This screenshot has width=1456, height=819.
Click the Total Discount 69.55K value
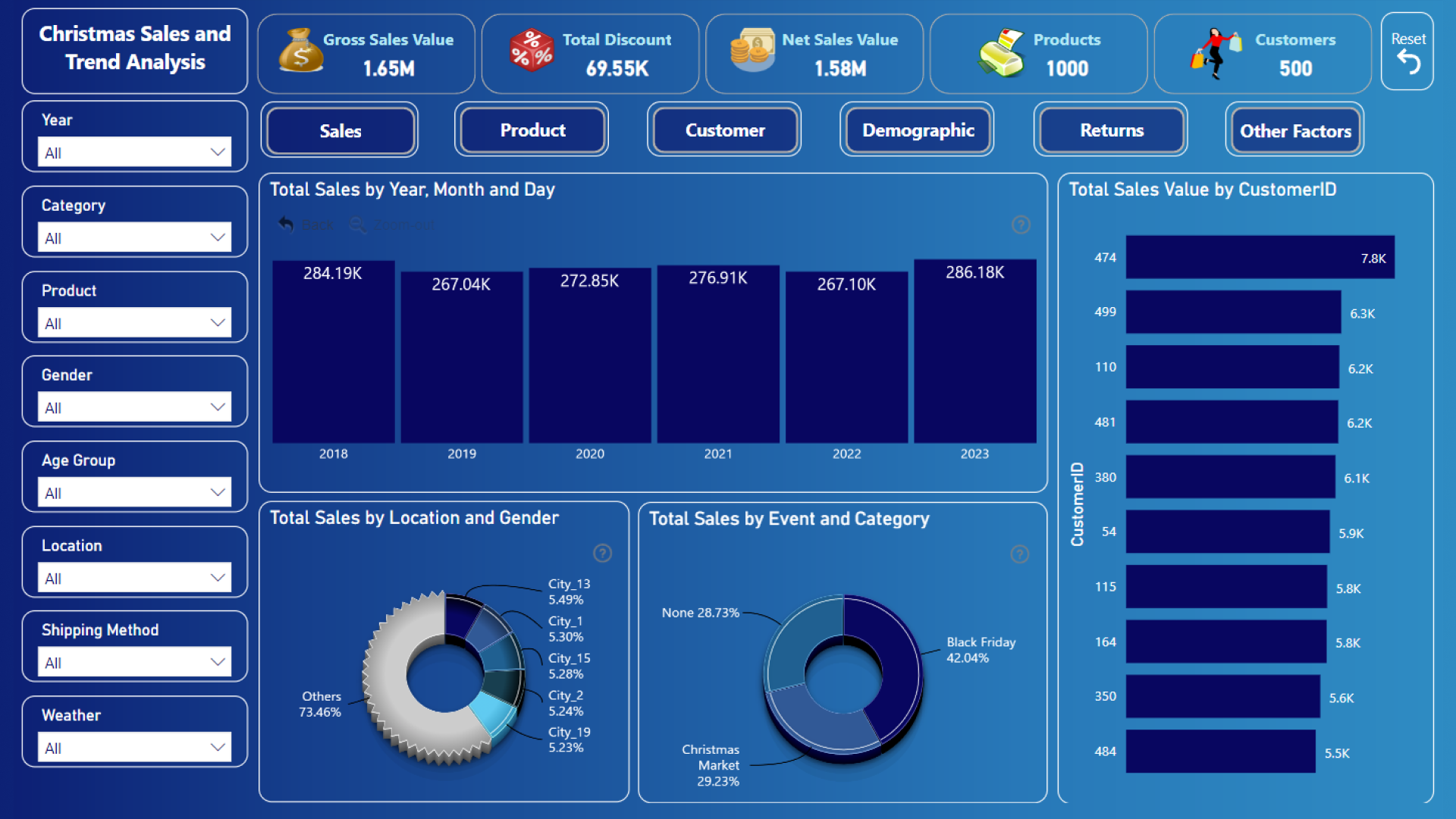click(x=617, y=69)
